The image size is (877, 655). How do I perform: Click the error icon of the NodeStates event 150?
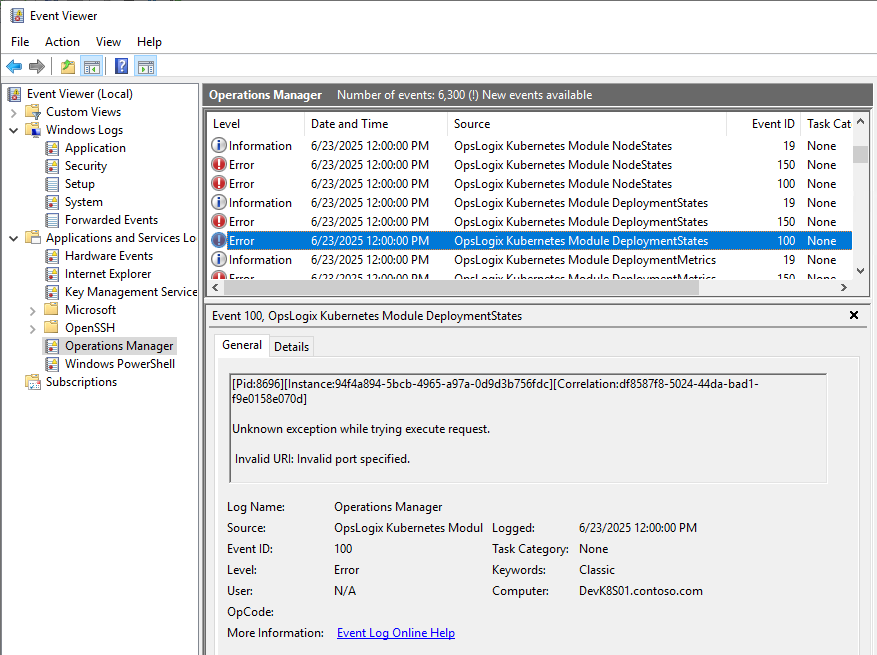click(219, 165)
